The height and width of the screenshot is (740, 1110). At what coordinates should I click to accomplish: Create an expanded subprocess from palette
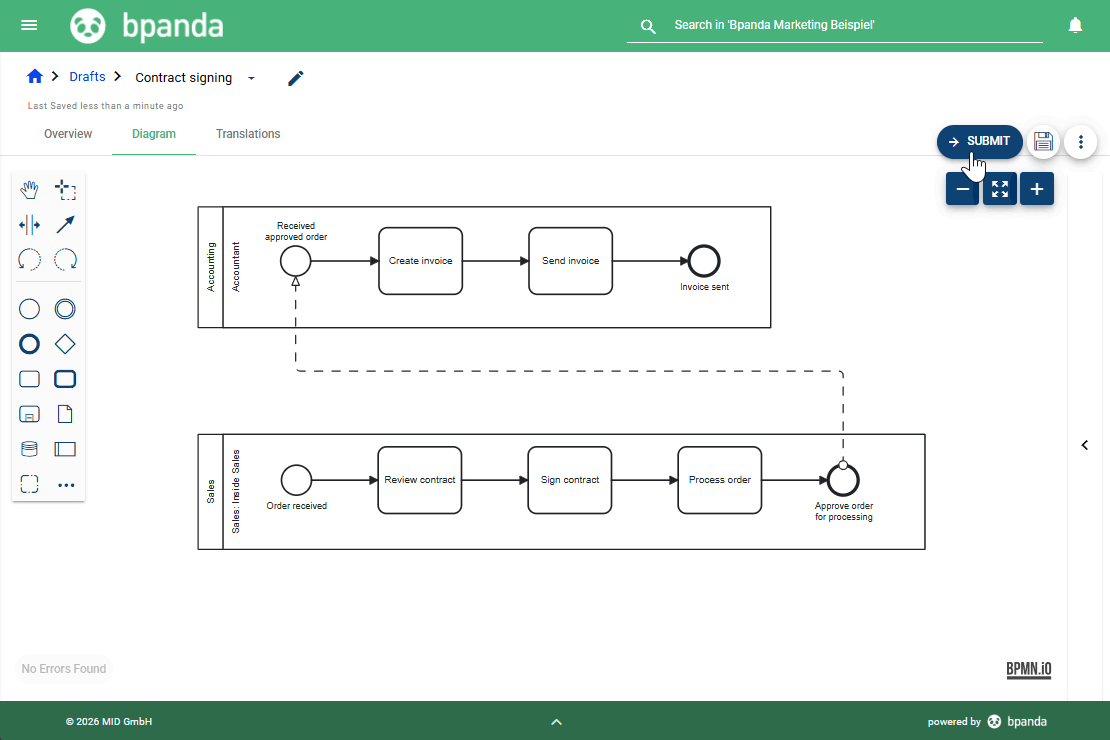(x=29, y=414)
